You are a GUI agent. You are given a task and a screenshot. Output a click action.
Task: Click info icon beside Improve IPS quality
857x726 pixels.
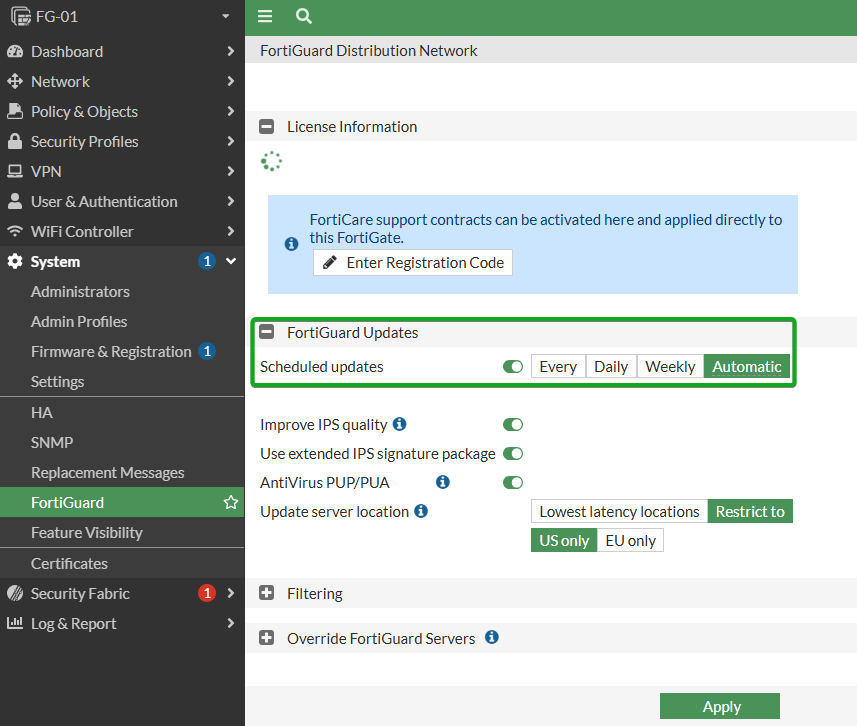400,424
